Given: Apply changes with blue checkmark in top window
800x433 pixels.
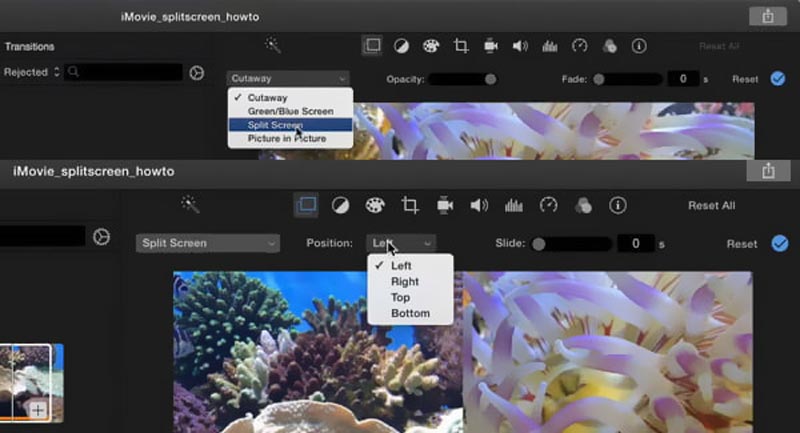Looking at the screenshot, I should coord(778,79).
